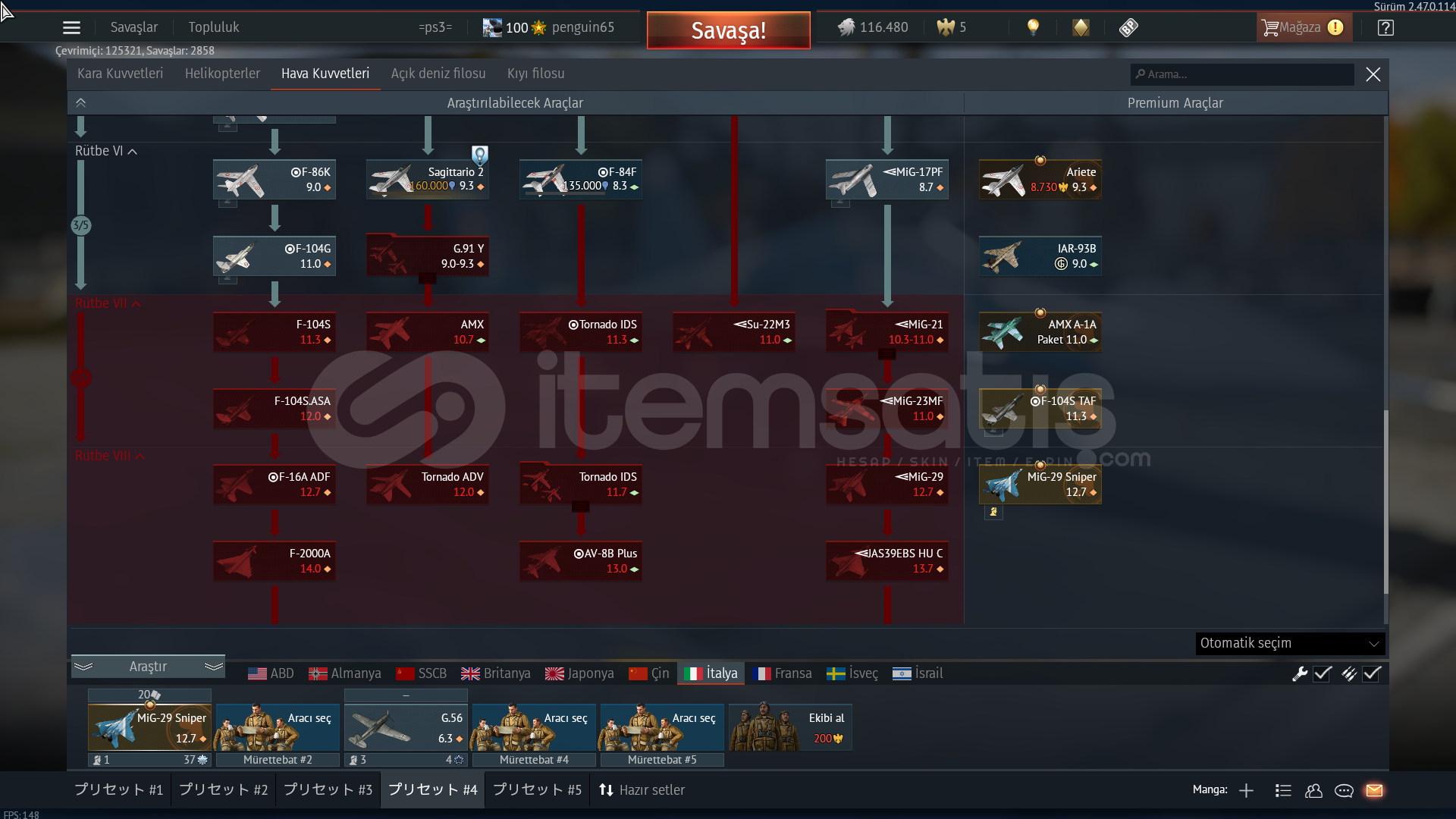This screenshot has height=819, width=1456.
Task: Open the glowing mail envelope icon
Action: click(1374, 790)
